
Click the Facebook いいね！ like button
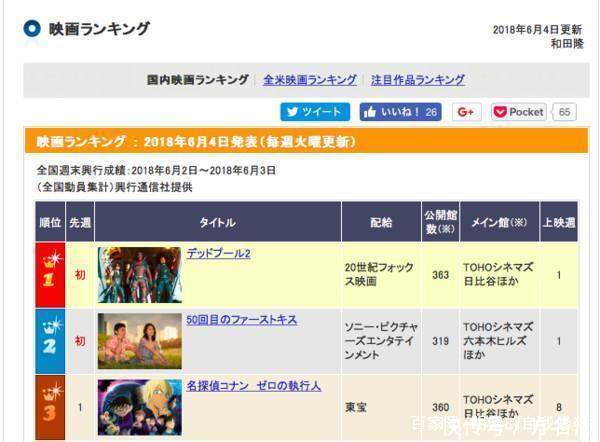400,112
